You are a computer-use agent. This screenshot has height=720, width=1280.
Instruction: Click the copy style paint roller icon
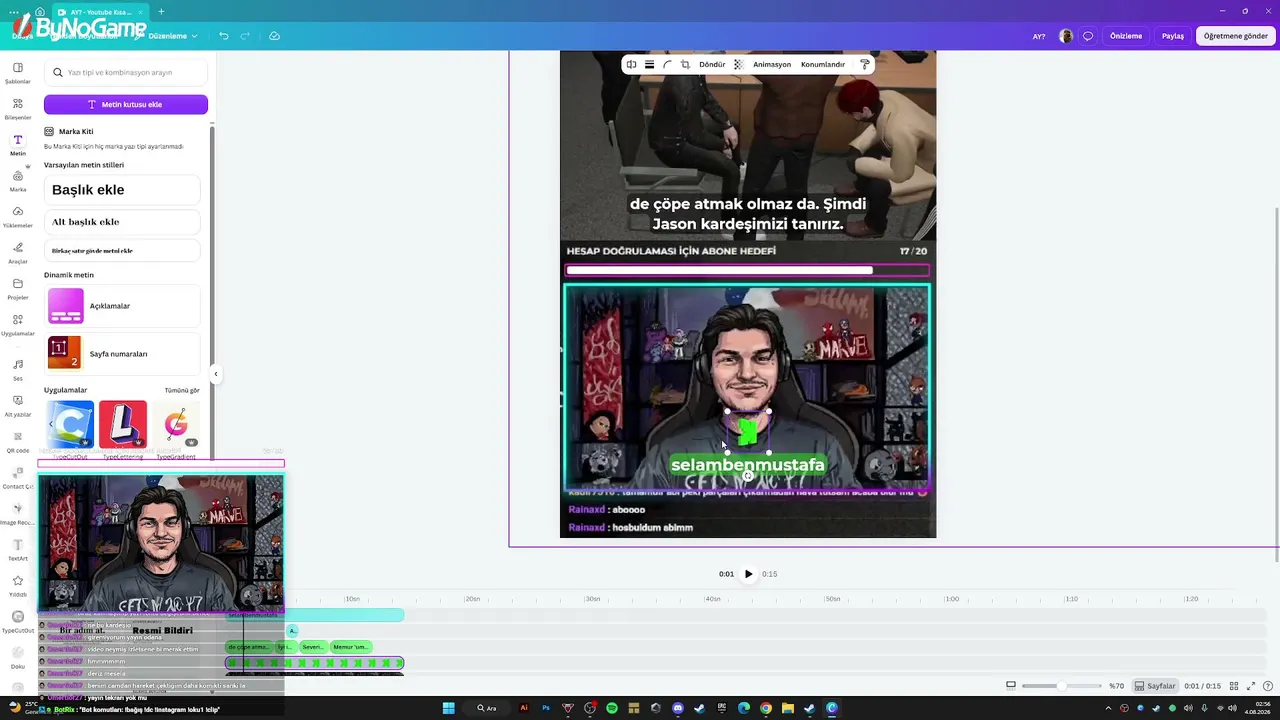pos(865,64)
